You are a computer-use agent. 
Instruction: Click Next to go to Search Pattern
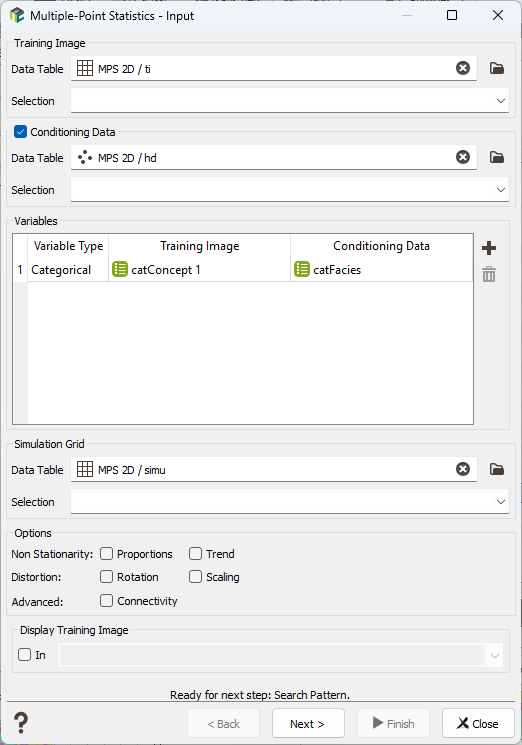pyautogui.click(x=308, y=724)
